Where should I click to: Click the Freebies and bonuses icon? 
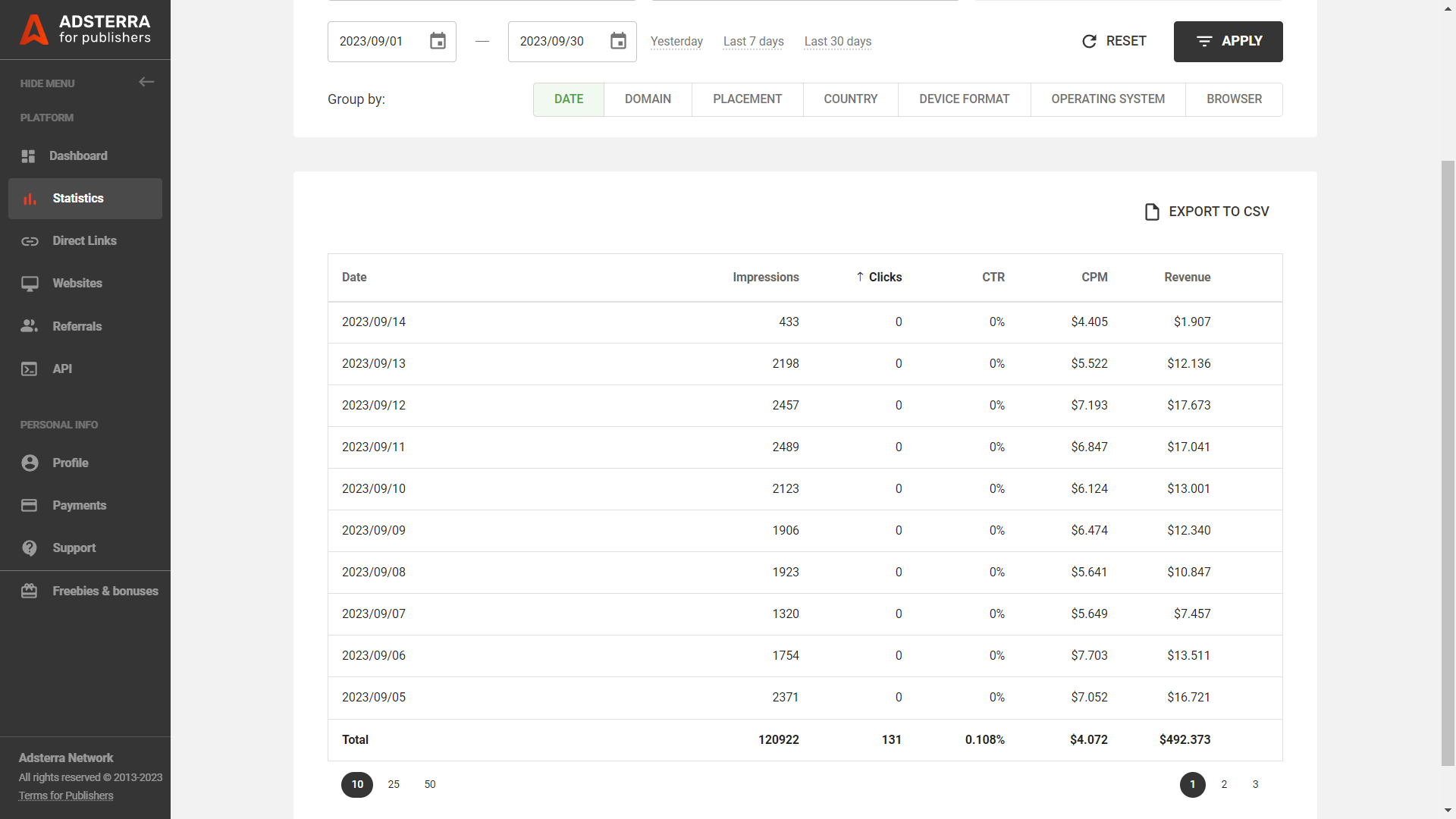(x=29, y=589)
